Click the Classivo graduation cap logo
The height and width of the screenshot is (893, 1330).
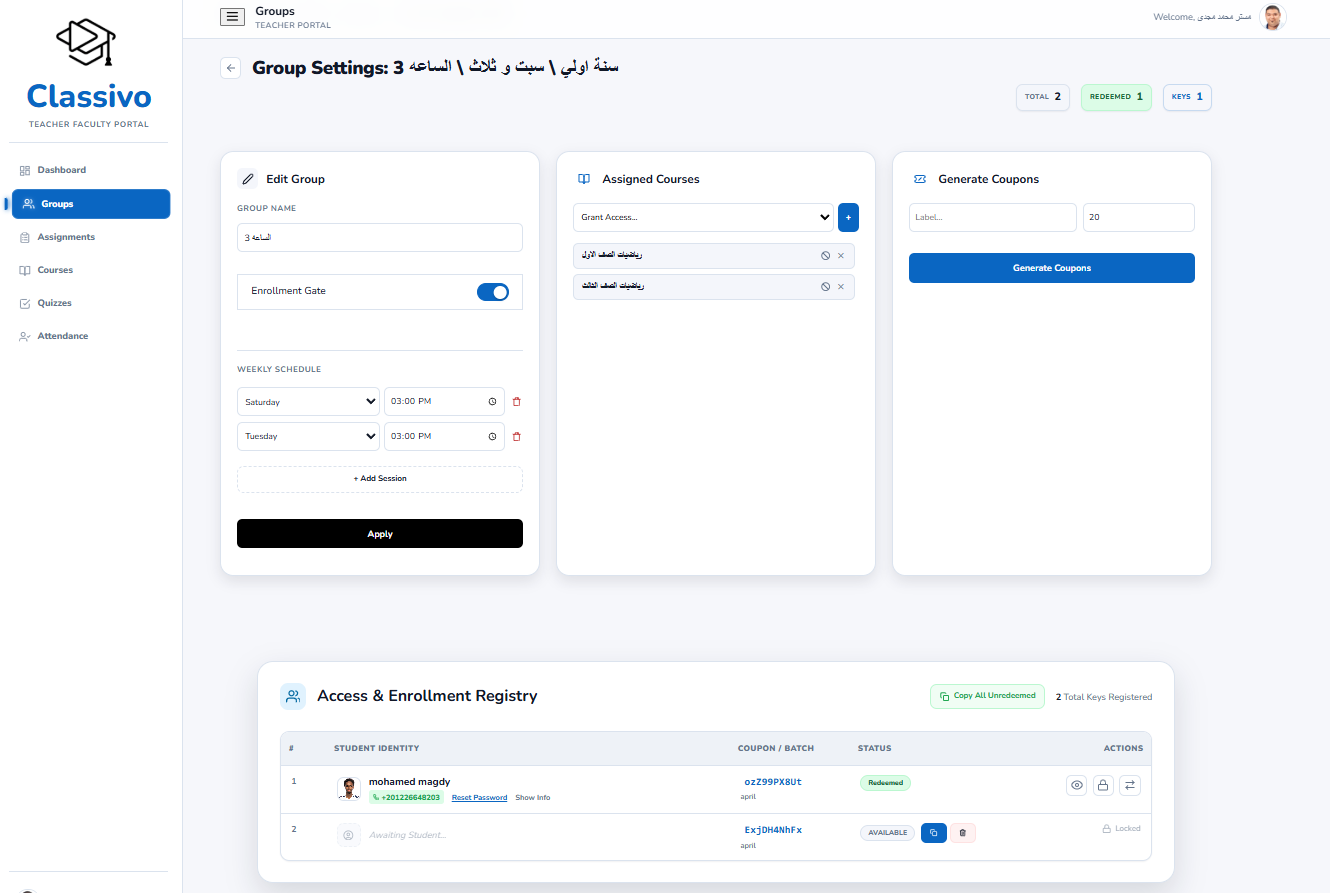click(x=86, y=44)
